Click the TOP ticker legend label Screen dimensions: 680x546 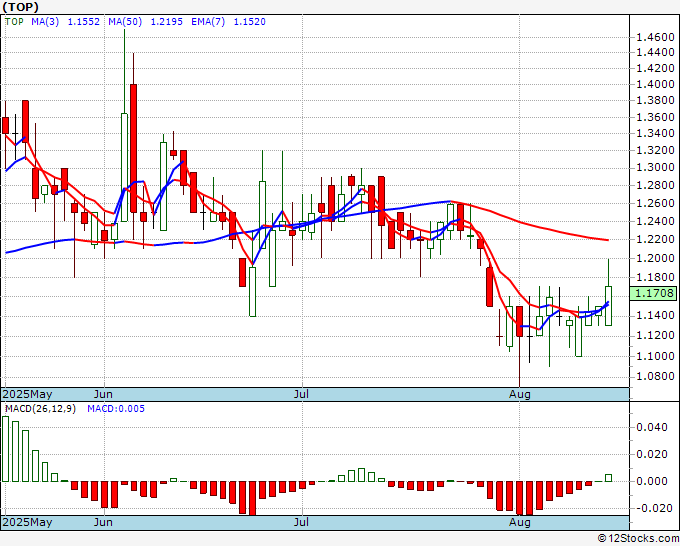(14, 21)
